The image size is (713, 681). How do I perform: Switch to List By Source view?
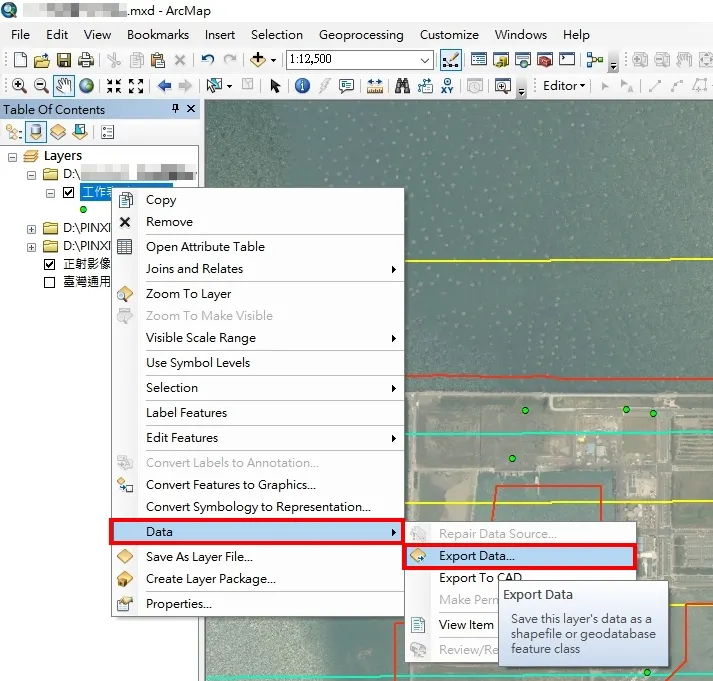36,131
